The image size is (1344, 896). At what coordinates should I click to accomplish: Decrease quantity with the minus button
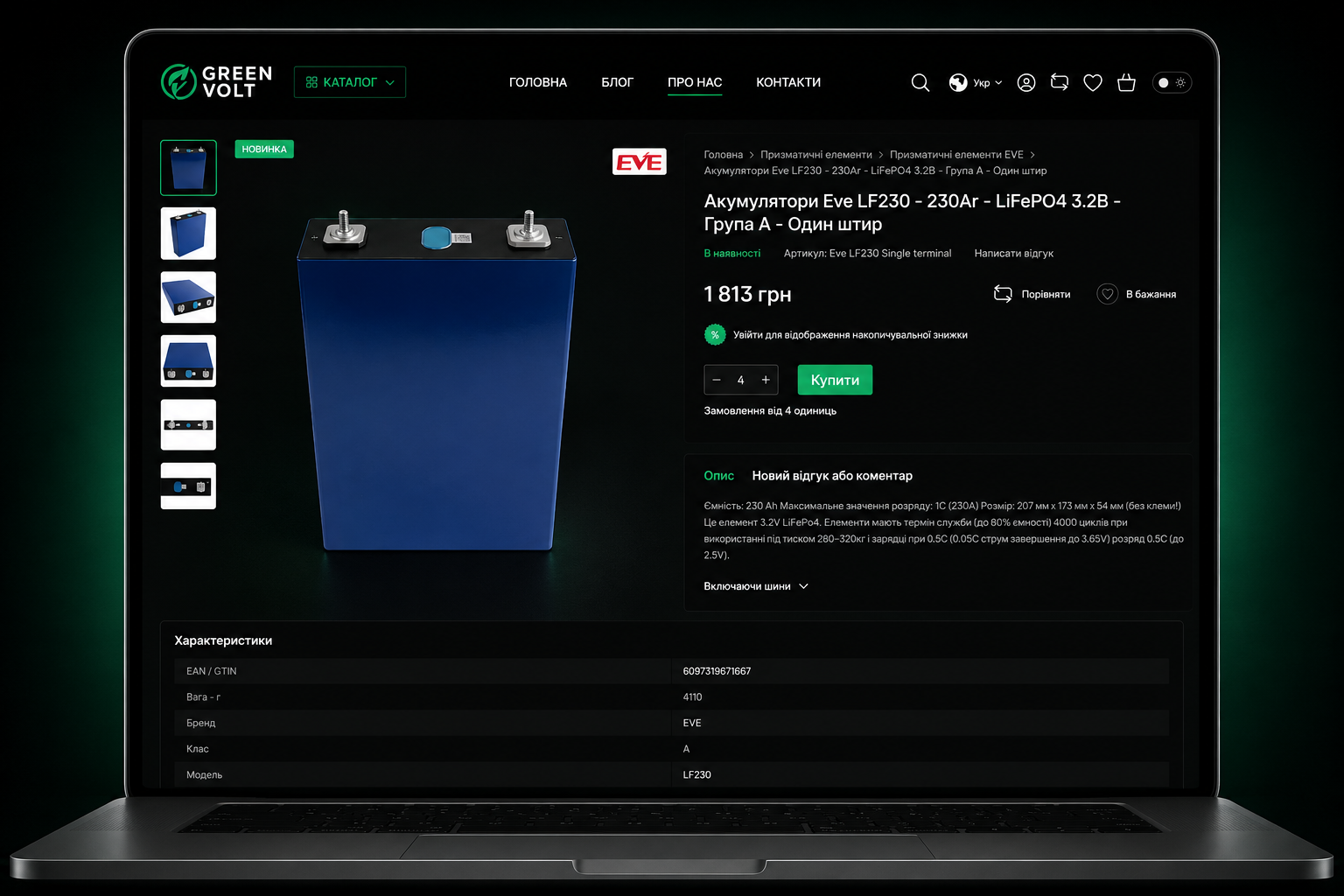coord(717,380)
